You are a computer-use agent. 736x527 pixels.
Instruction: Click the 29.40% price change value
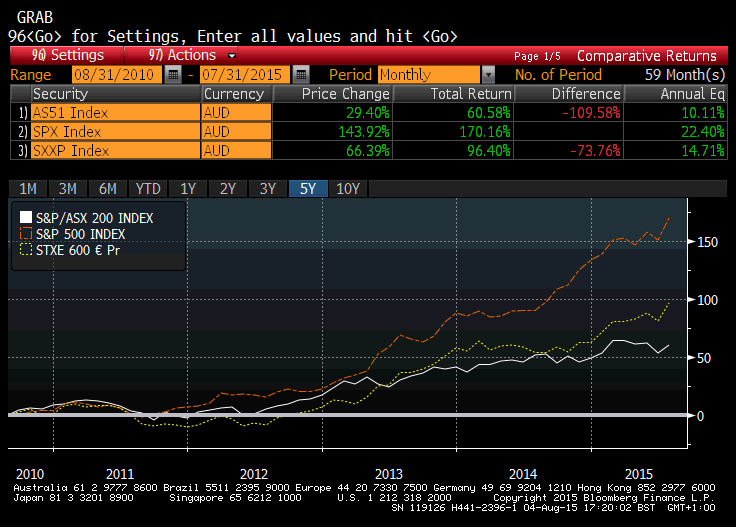coord(368,113)
